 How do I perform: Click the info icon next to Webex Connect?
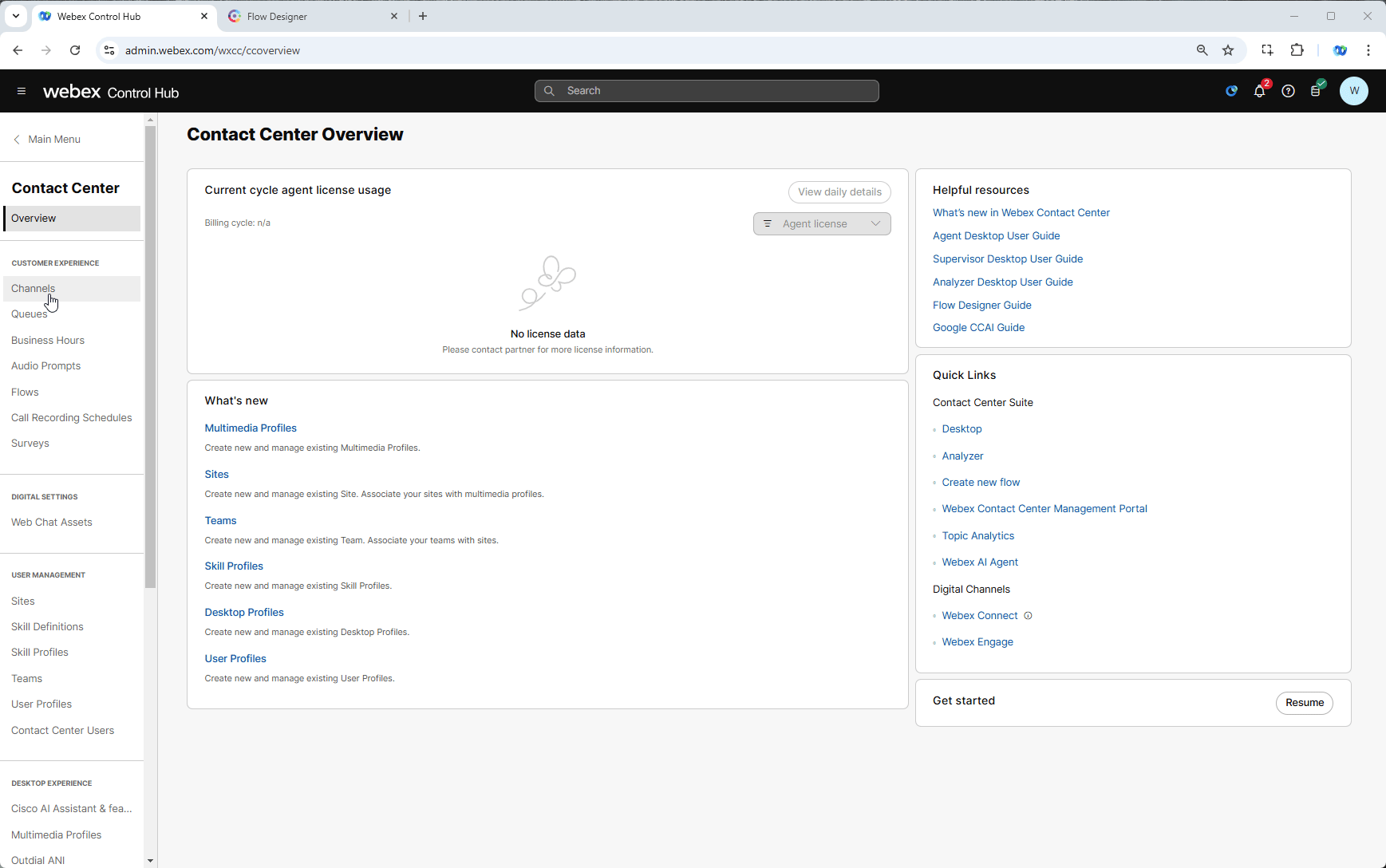tap(1029, 616)
